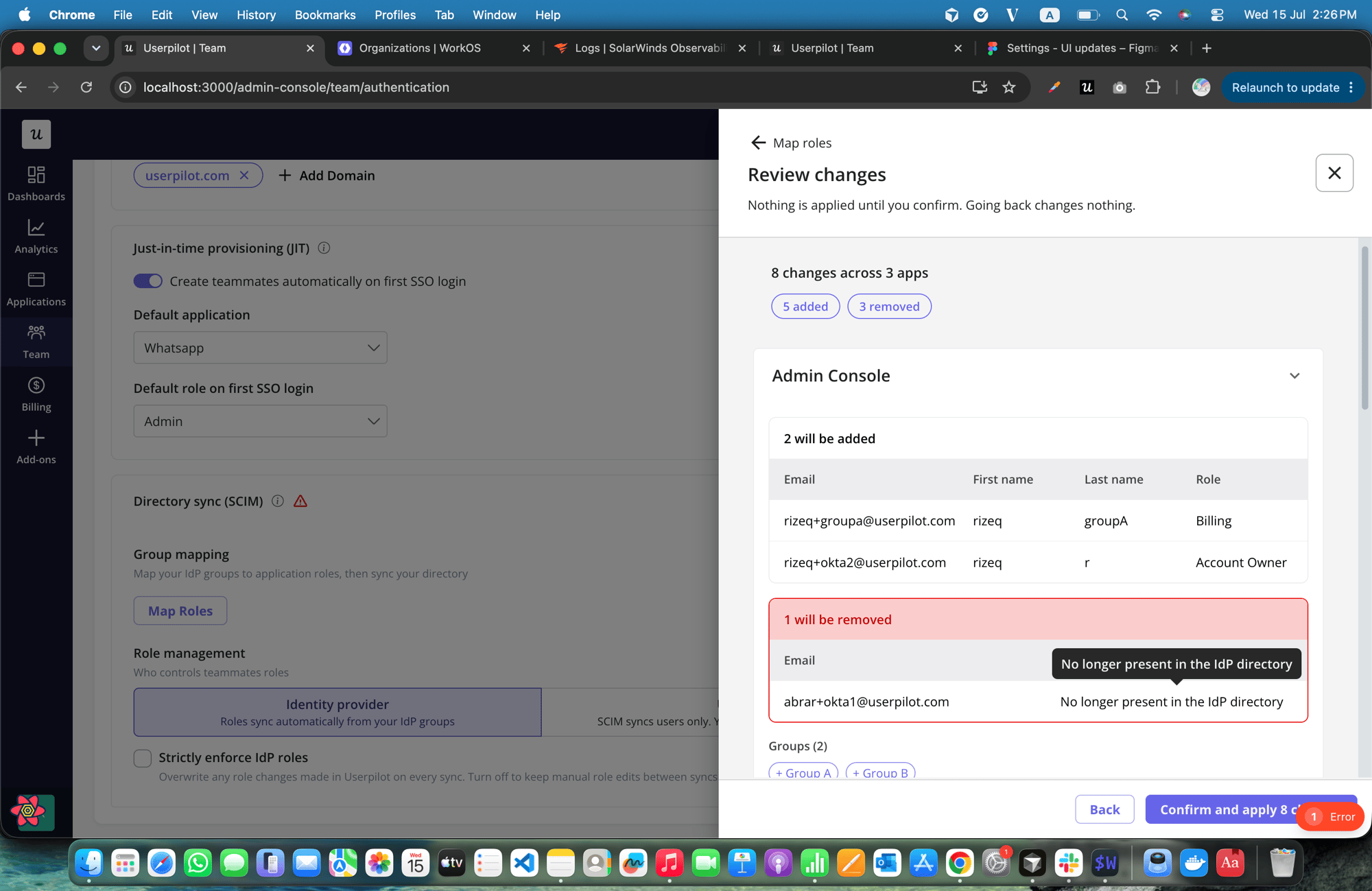1372x891 pixels.
Task: Open the Default application Whatsapp dropdown
Action: point(261,348)
